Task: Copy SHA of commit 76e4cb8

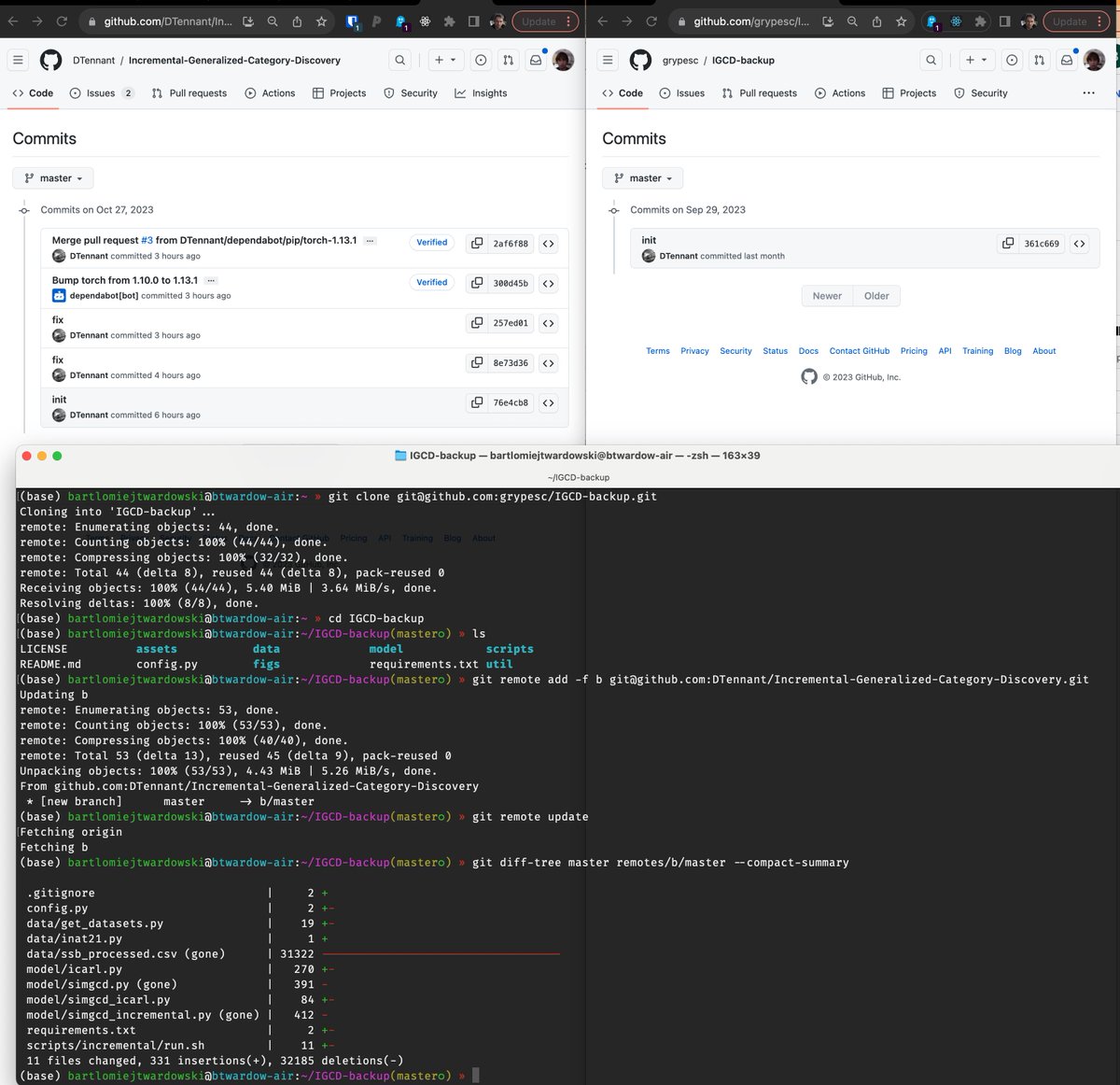Action: click(x=477, y=402)
